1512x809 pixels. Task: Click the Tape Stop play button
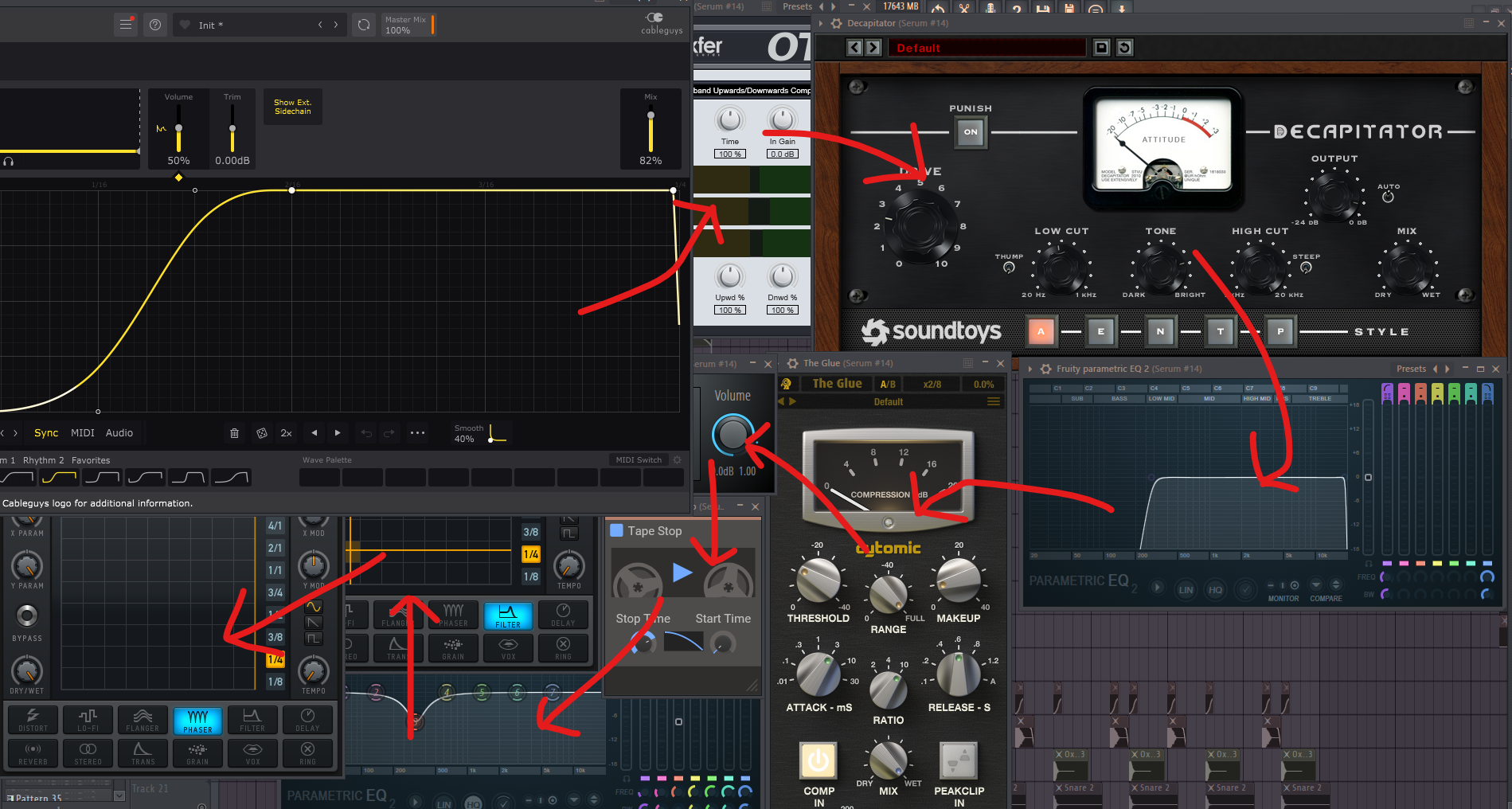pos(682,572)
